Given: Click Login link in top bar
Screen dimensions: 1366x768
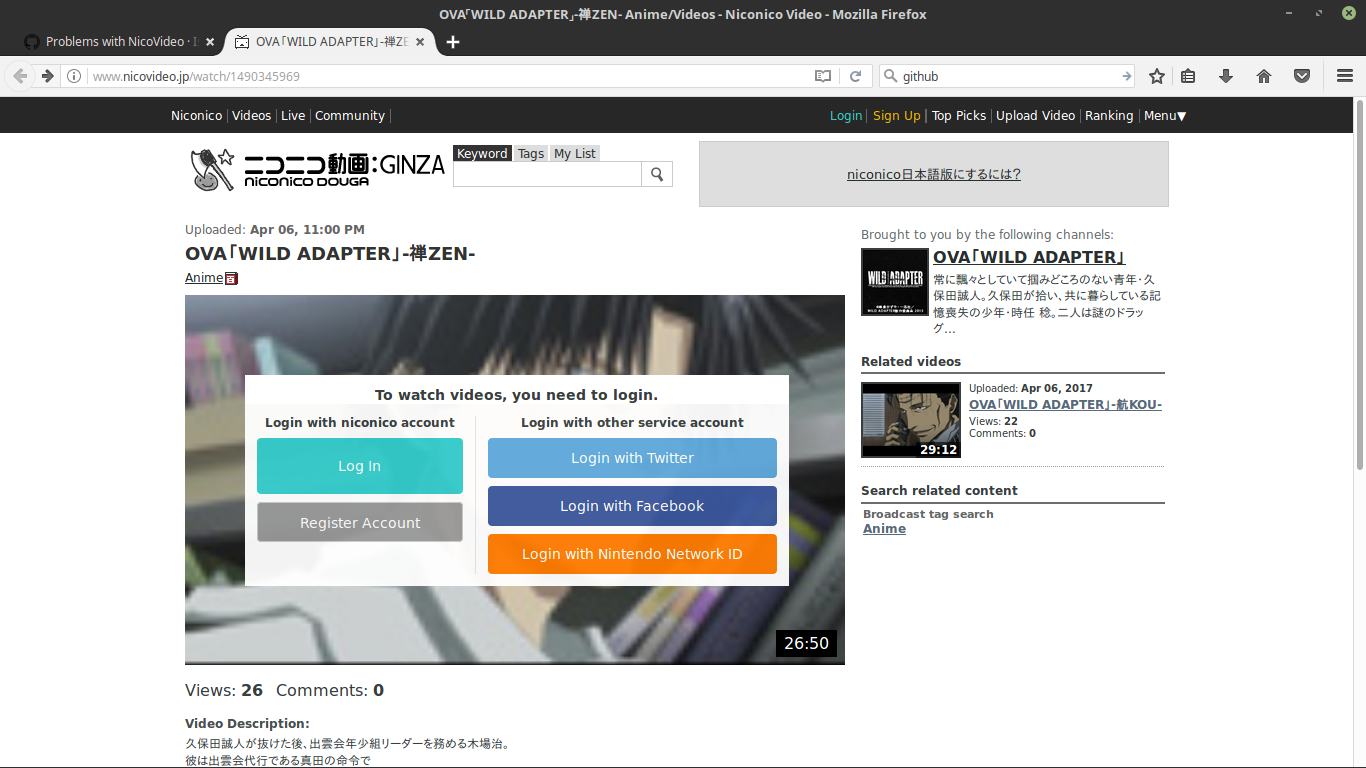Looking at the screenshot, I should click(x=846, y=116).
